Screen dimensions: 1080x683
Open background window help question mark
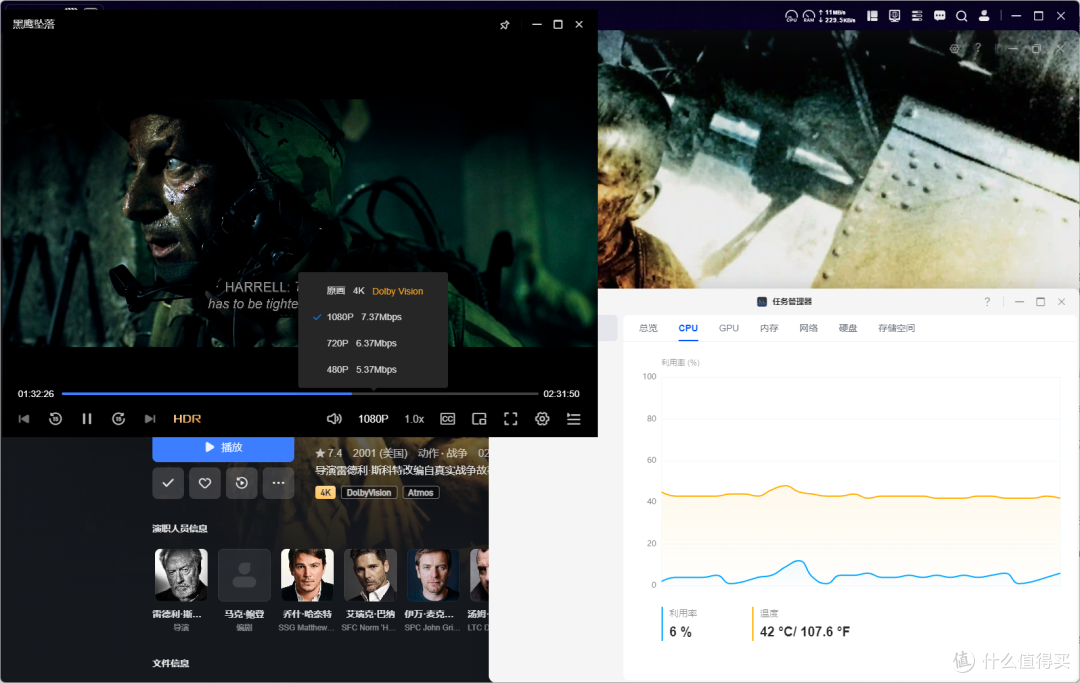point(977,49)
